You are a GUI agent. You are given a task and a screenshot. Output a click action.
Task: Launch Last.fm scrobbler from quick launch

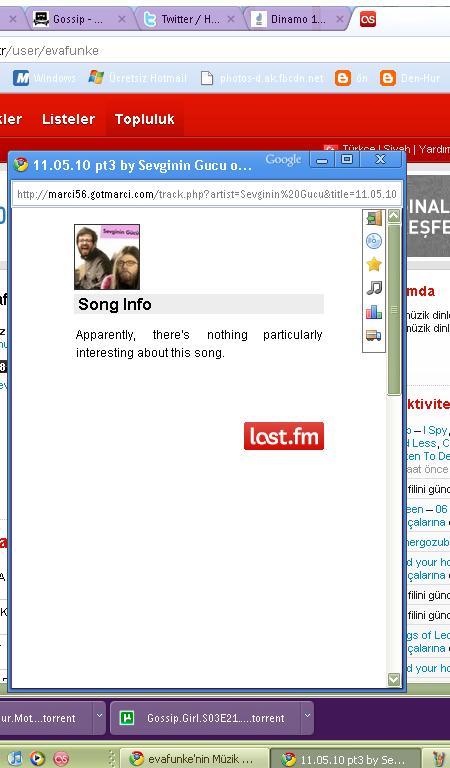point(61,758)
